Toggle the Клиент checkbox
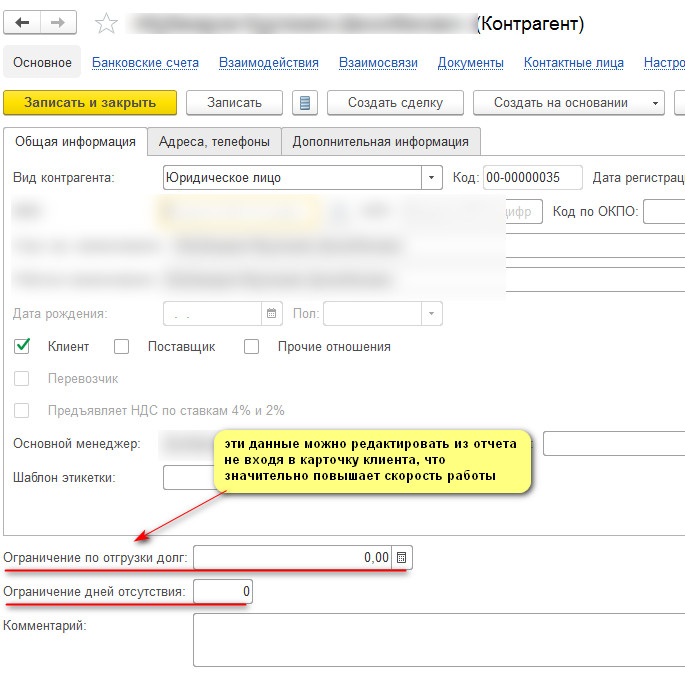Viewport: 685px width, 679px height. pos(22,347)
